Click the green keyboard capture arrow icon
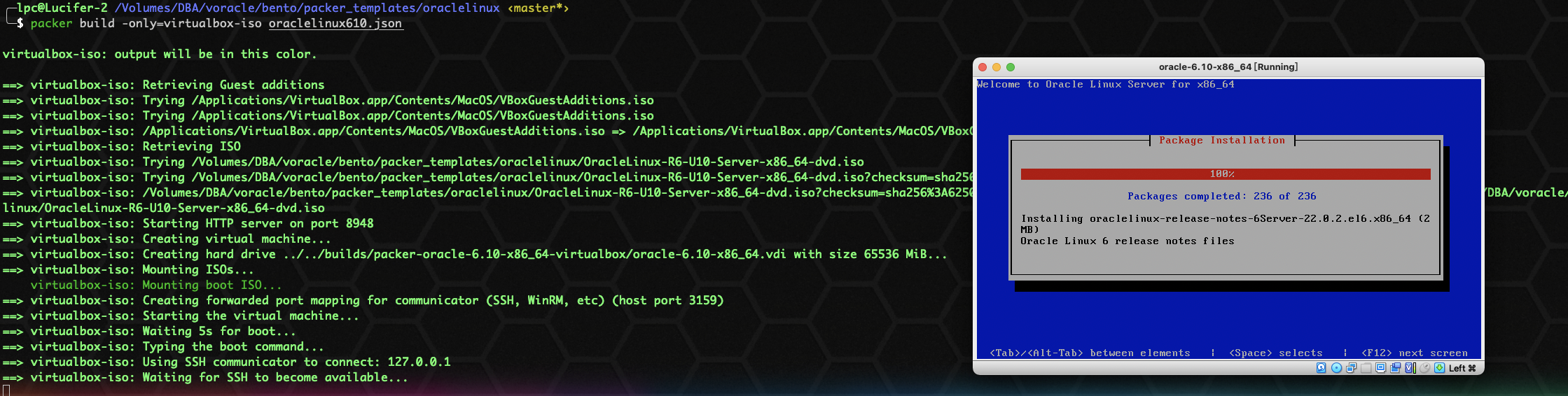This screenshot has height=396, width=1568. click(1440, 368)
